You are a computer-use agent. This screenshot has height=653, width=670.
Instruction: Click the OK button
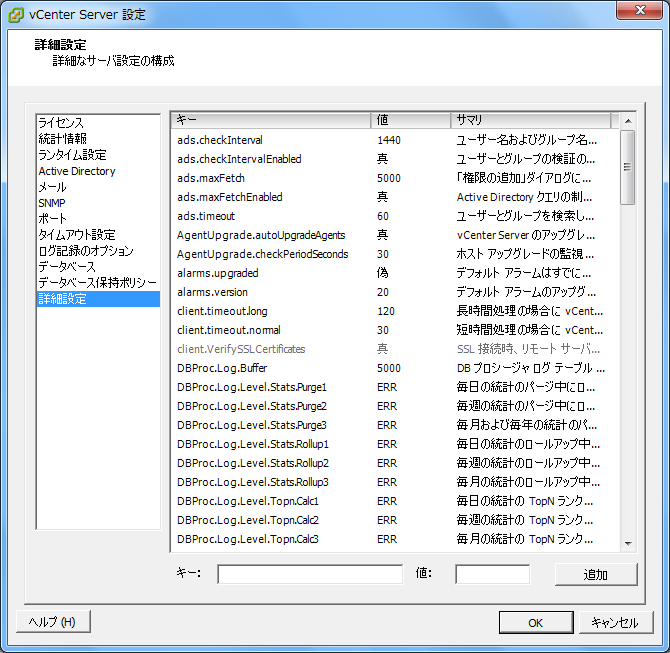(536, 623)
